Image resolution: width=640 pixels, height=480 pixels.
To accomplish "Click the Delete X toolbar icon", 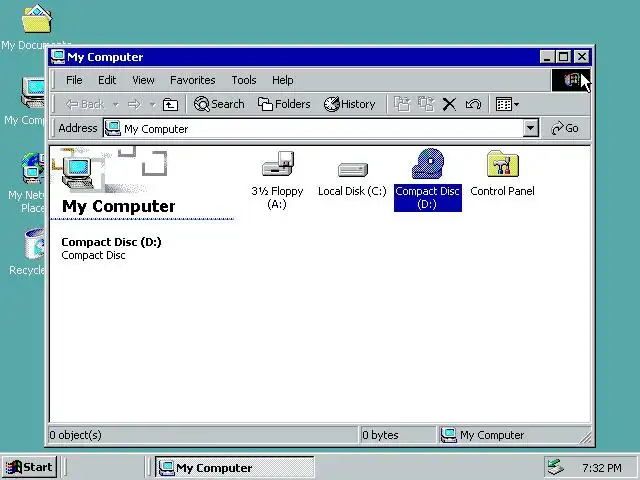I will click(x=449, y=104).
